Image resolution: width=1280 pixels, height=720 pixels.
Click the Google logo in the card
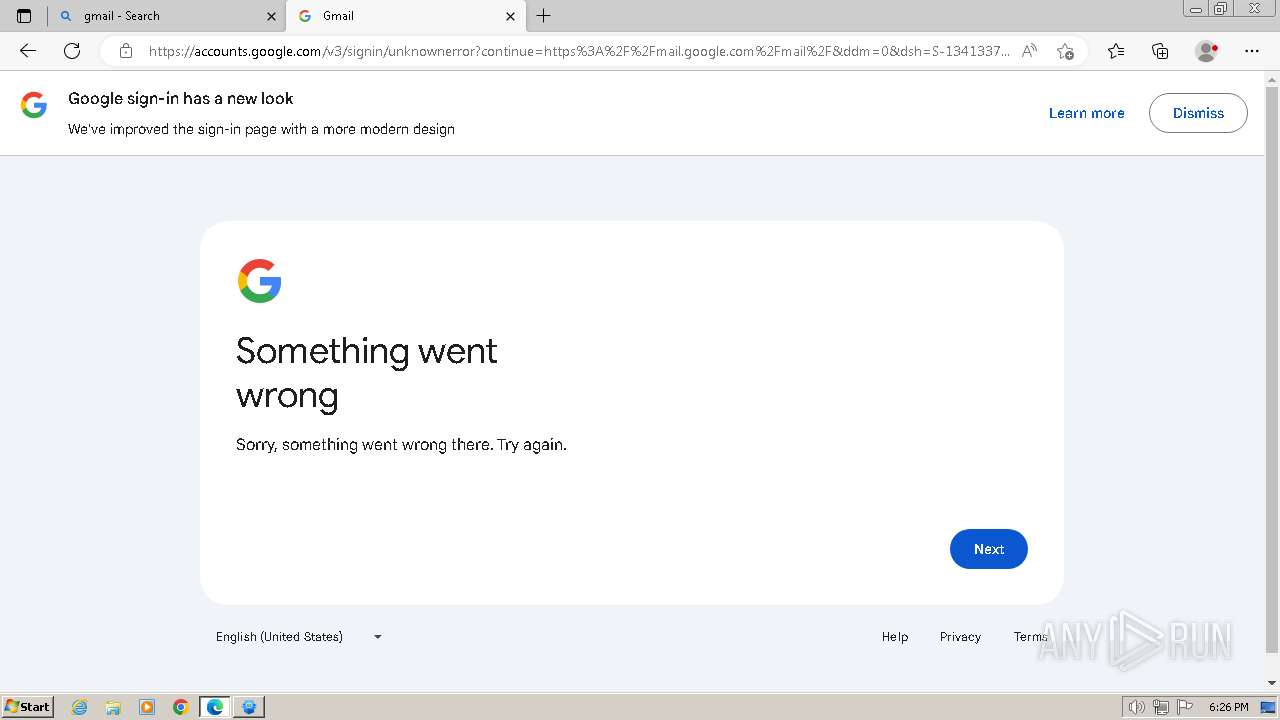click(259, 281)
